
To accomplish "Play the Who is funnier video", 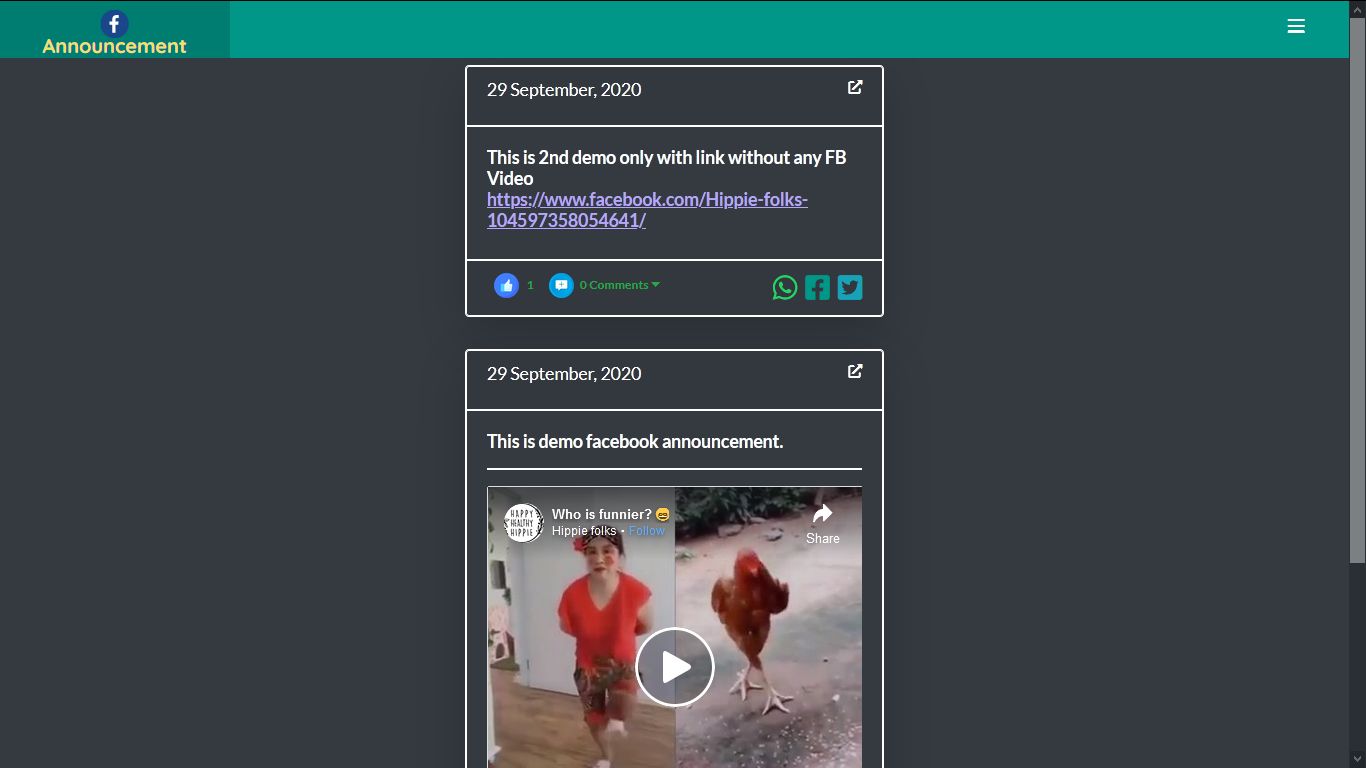I will pyautogui.click(x=674, y=666).
